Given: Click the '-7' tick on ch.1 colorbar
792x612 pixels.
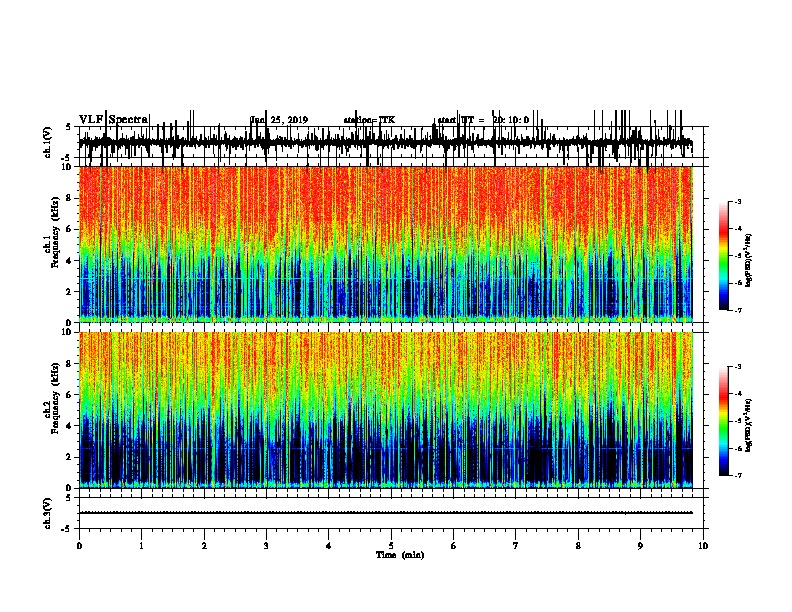Looking at the screenshot, I should click(737, 310).
